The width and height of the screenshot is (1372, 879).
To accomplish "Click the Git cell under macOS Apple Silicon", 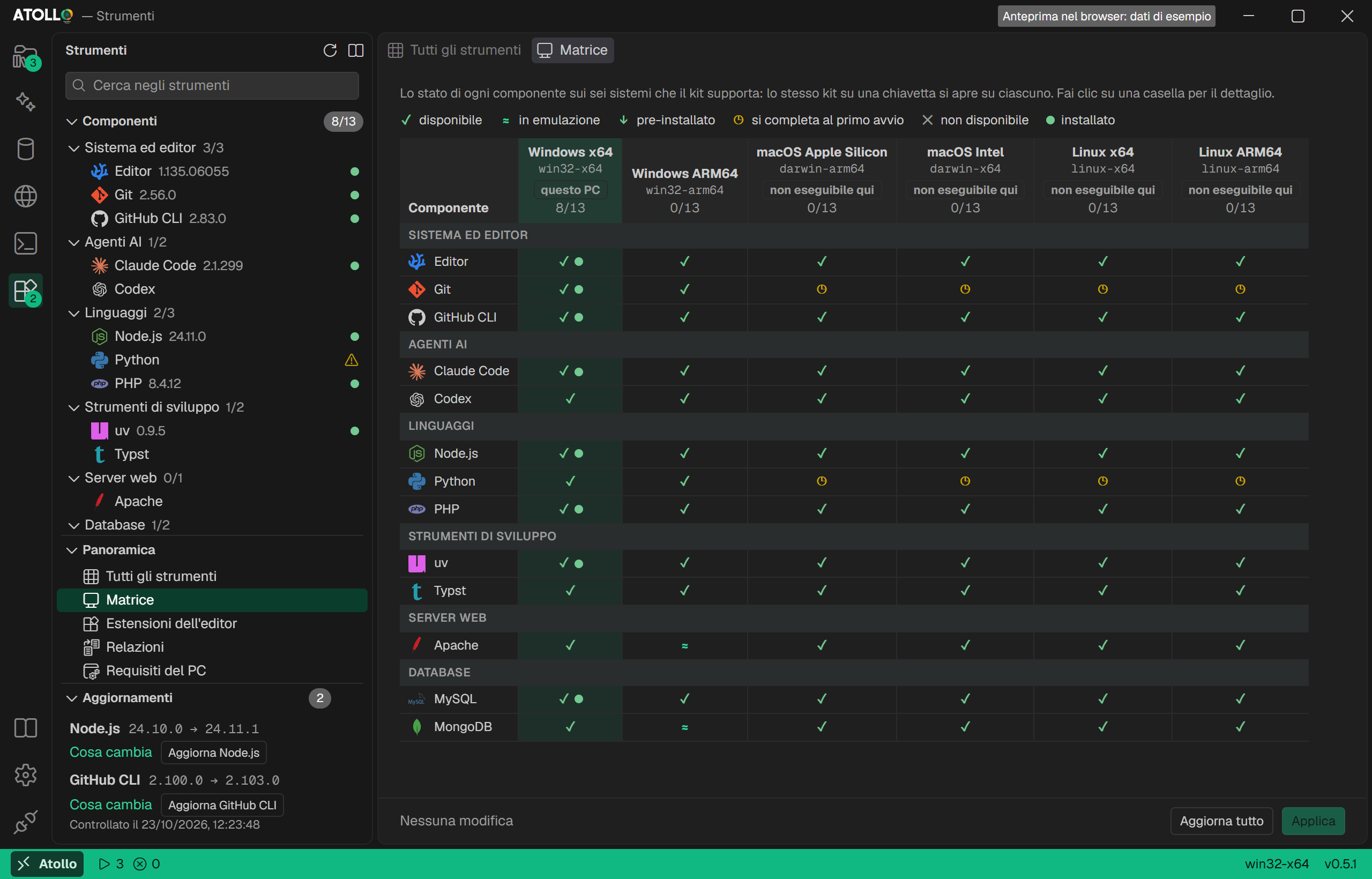I will point(822,289).
